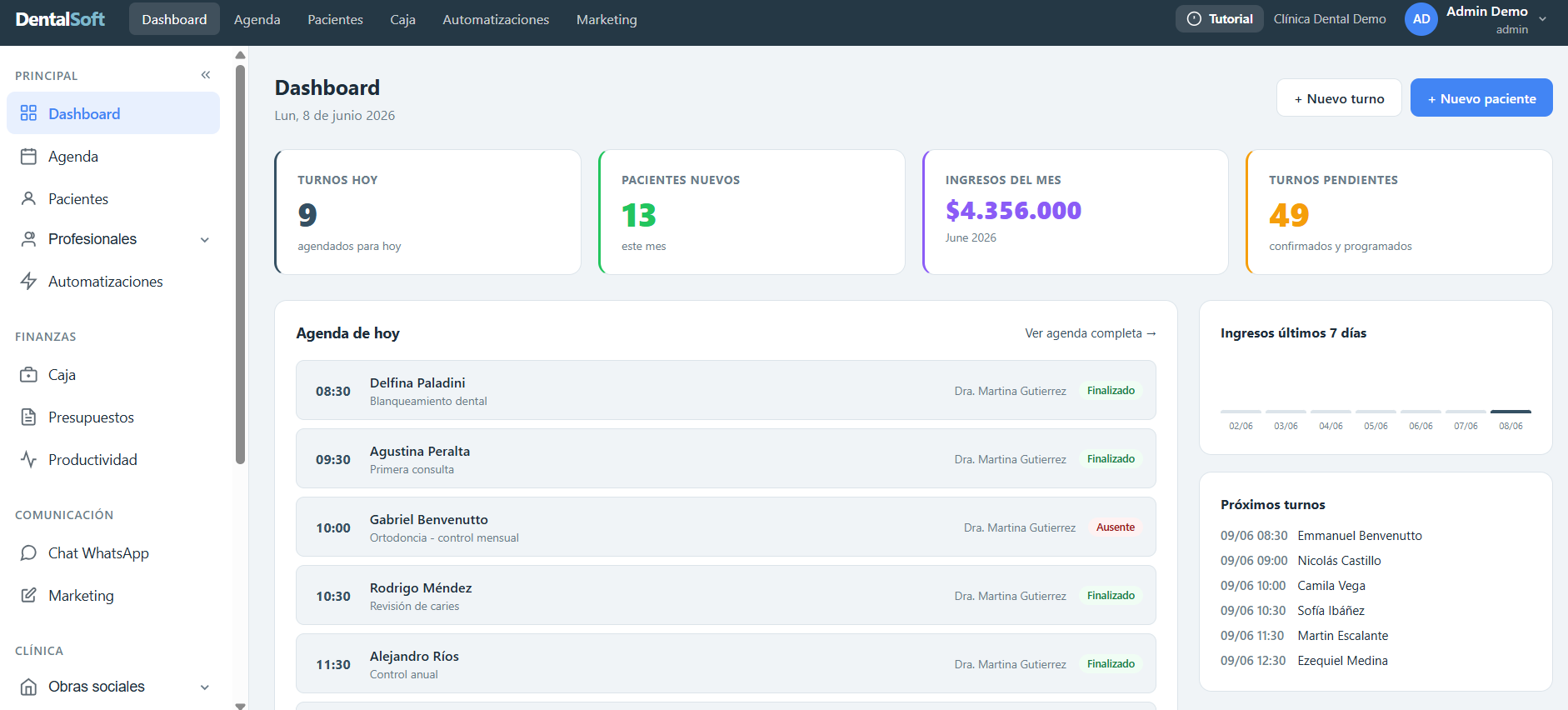Click the Presupuestos document icon
The height and width of the screenshot is (710, 1568).
[x=28, y=417]
